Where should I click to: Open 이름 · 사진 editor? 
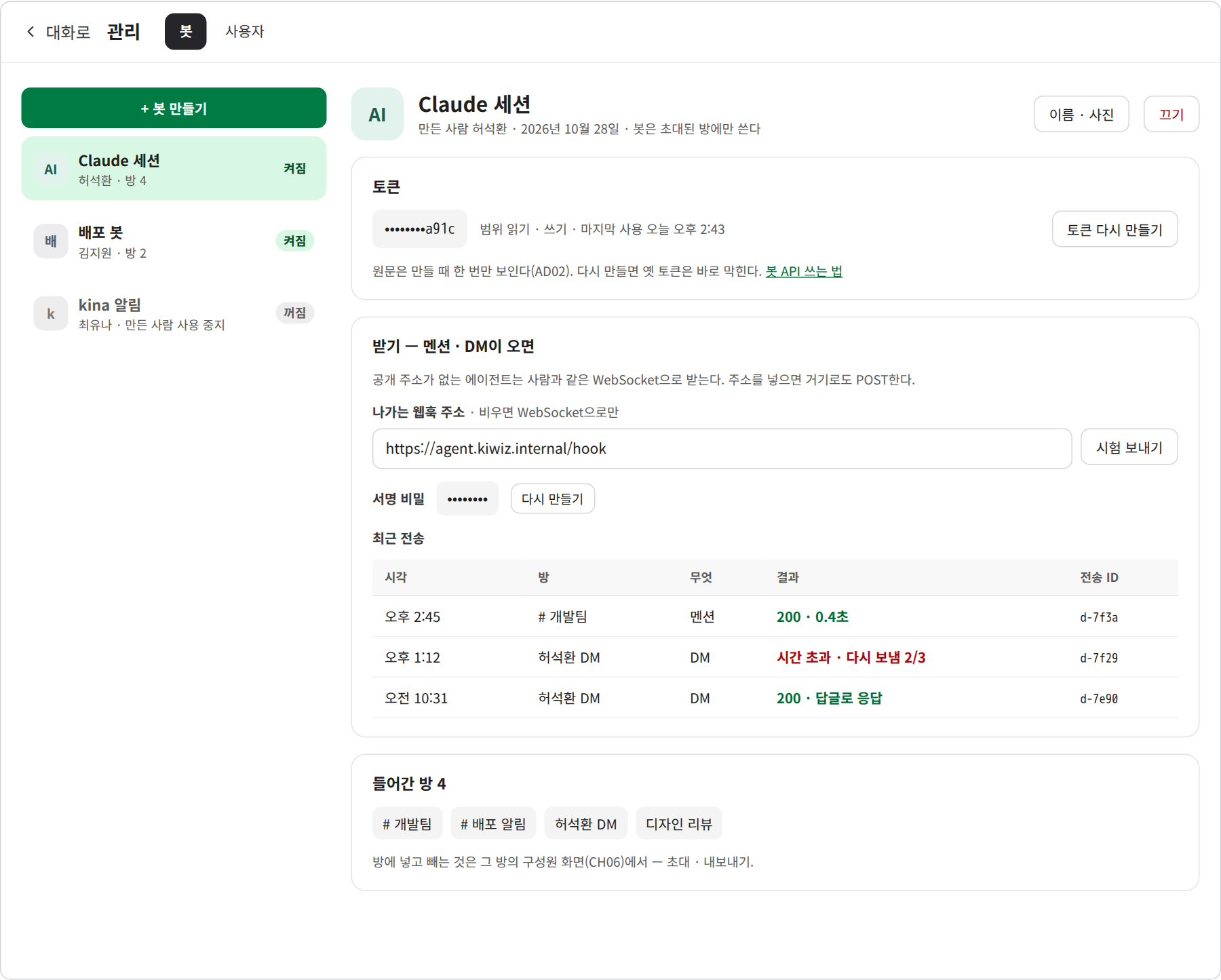[1081, 114]
